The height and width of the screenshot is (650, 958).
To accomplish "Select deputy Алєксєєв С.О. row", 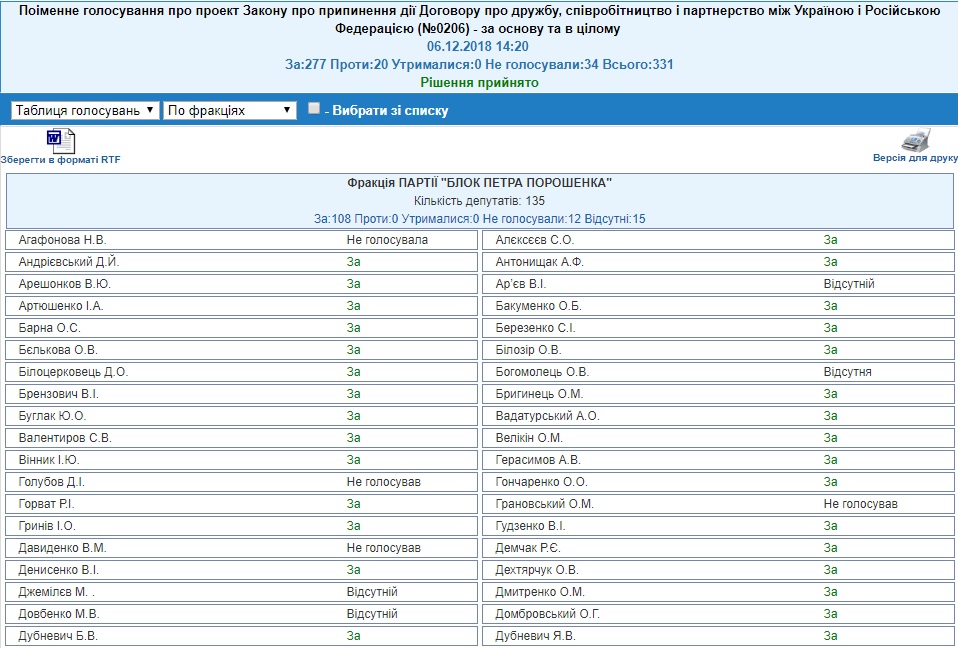I will 534,240.
